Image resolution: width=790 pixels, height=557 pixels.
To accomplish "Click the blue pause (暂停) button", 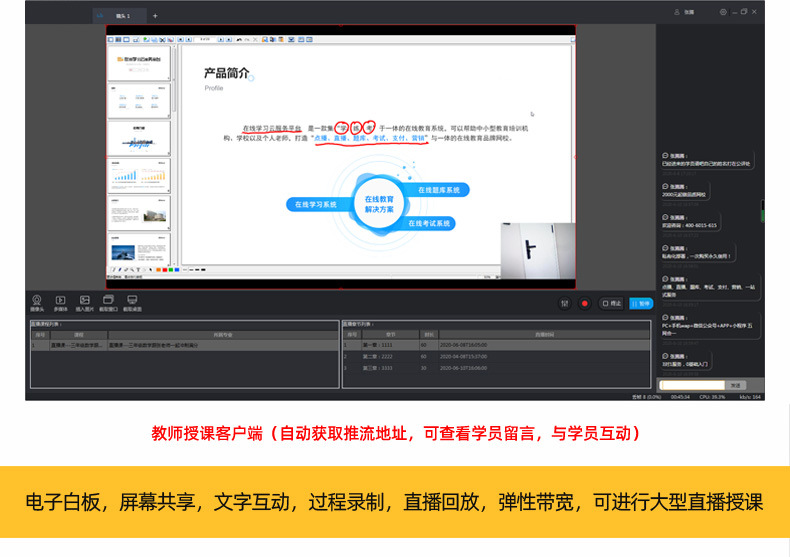I will [641, 303].
